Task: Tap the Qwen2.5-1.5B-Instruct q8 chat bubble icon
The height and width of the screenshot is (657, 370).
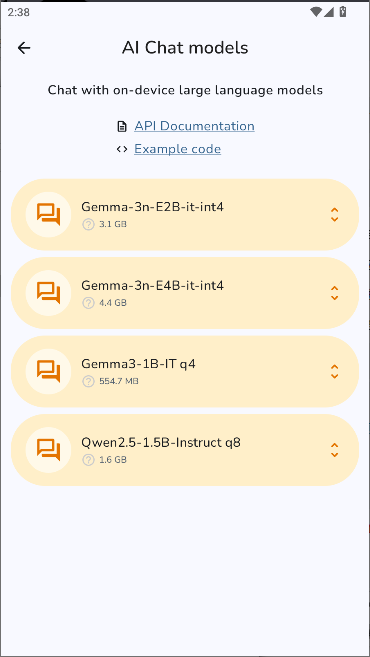Action: pos(49,450)
